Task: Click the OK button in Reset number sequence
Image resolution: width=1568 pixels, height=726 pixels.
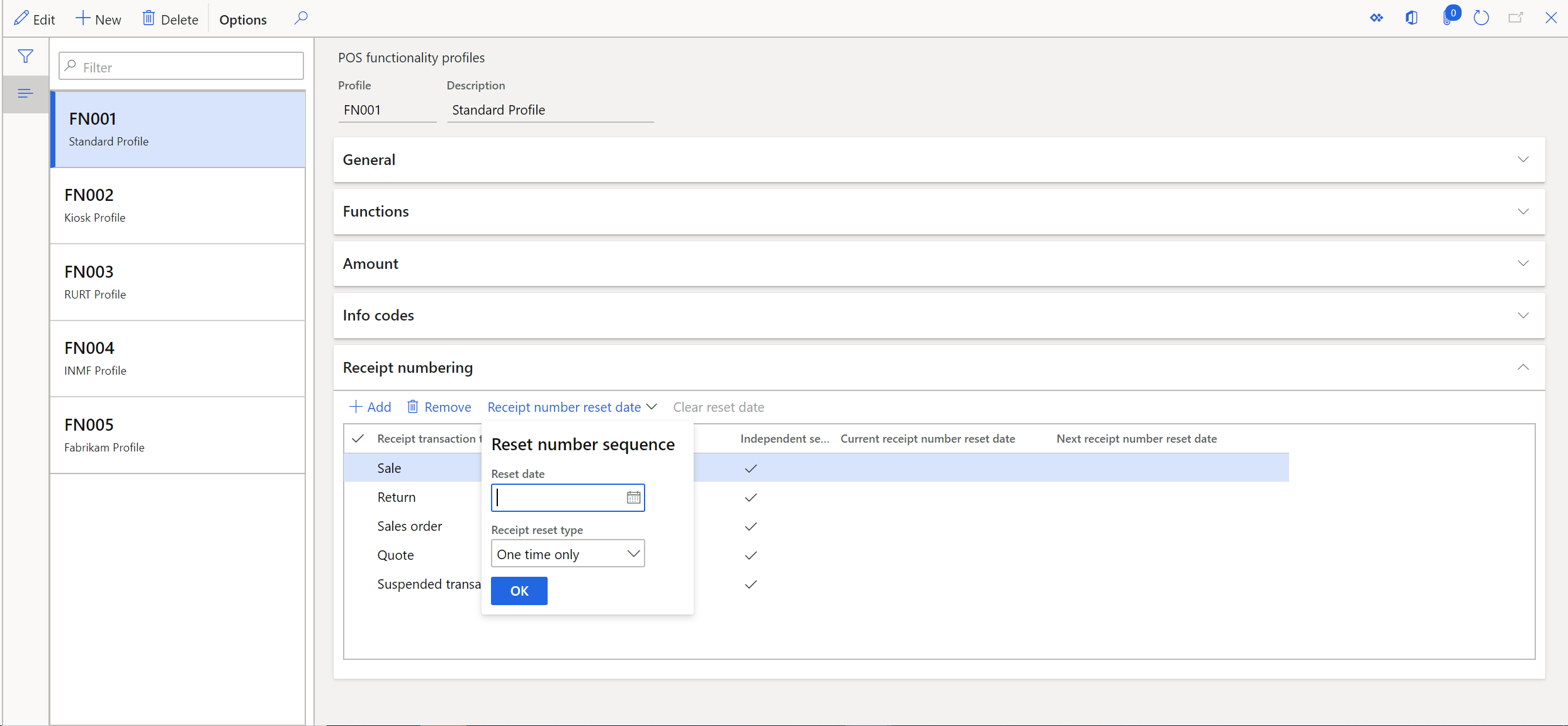Action: (x=519, y=590)
